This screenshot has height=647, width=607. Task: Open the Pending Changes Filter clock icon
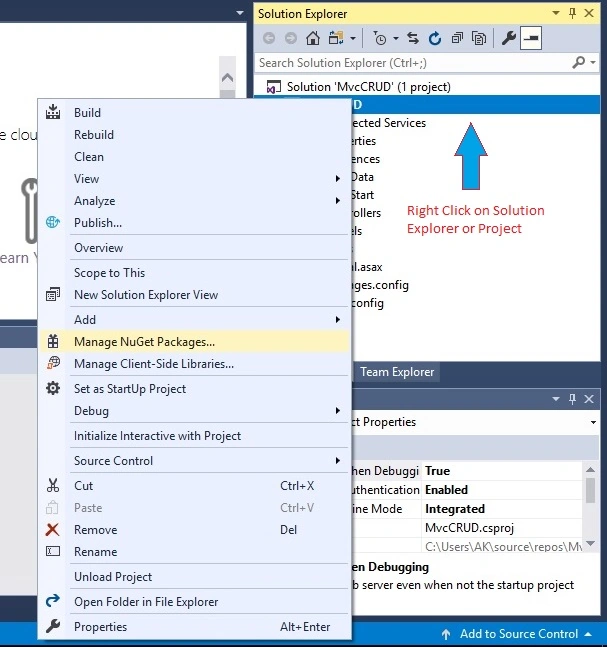tap(379, 38)
